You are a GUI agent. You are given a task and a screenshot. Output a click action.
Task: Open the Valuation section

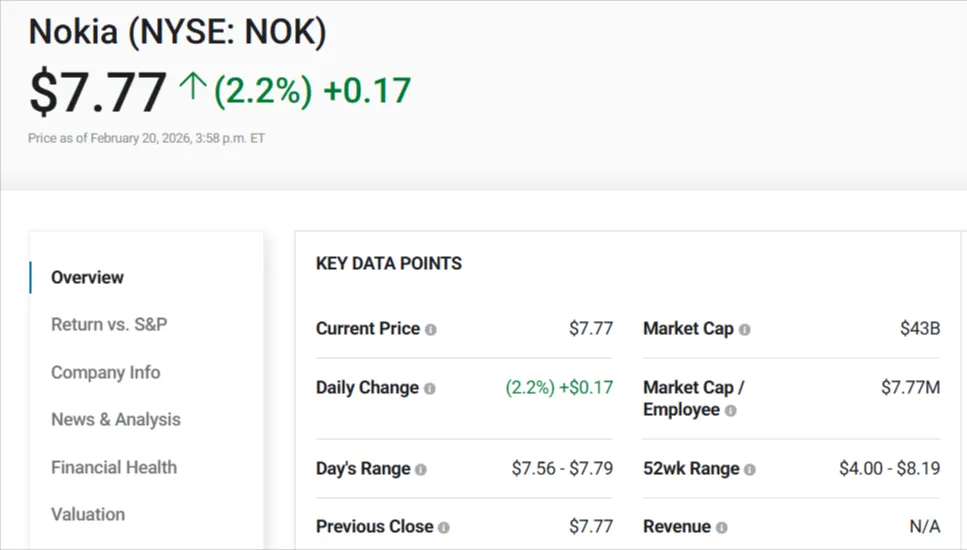pyautogui.click(x=88, y=514)
